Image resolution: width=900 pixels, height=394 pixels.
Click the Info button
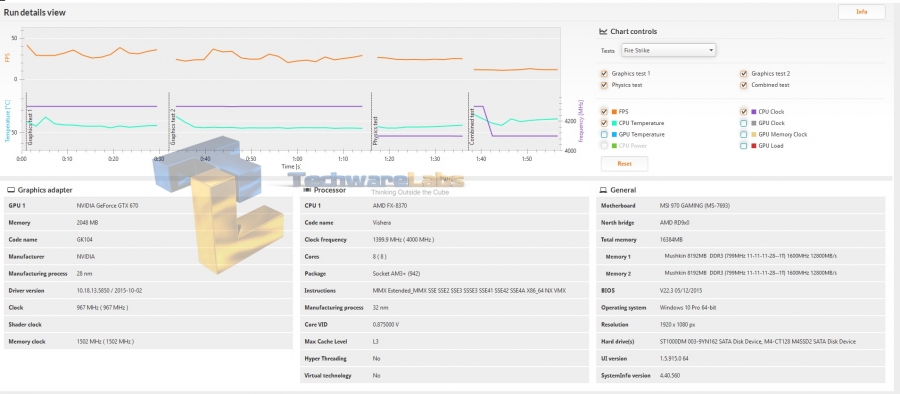pos(862,12)
